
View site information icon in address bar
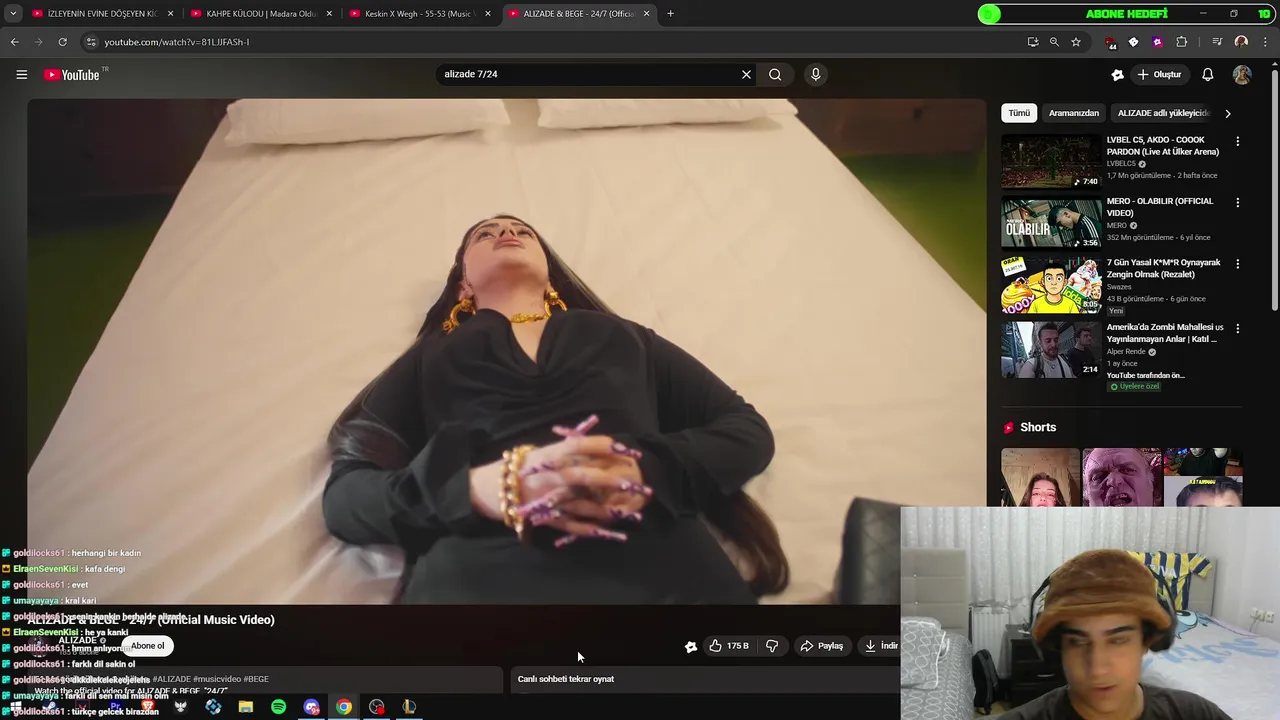tap(91, 42)
